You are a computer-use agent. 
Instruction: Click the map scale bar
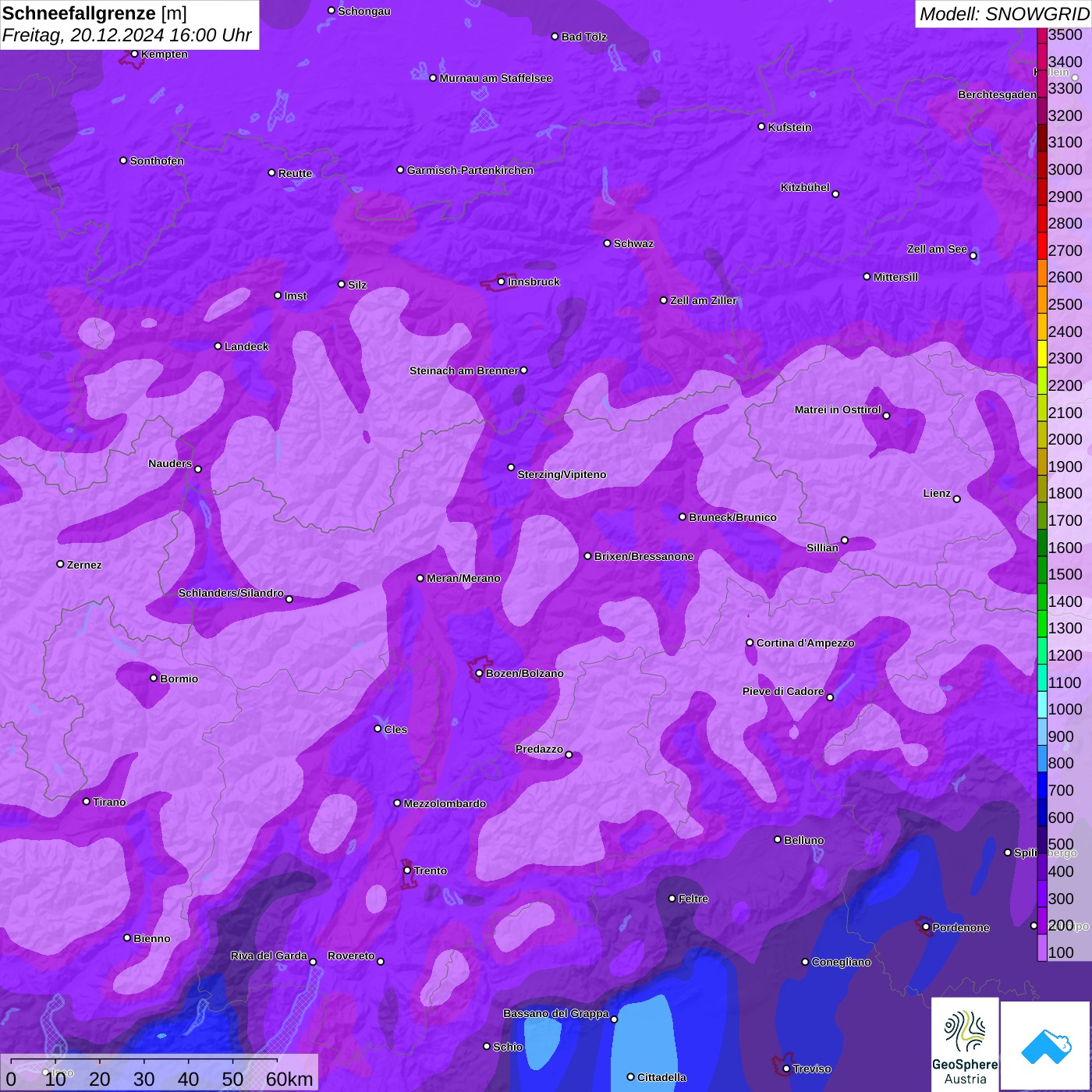coord(144,1060)
